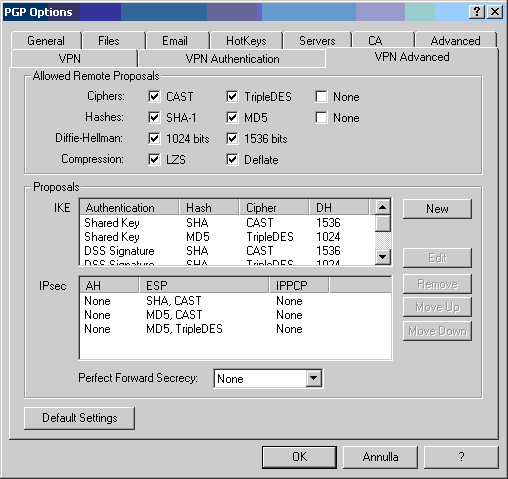
Task: Click the ESP column header
Action: (x=204, y=285)
